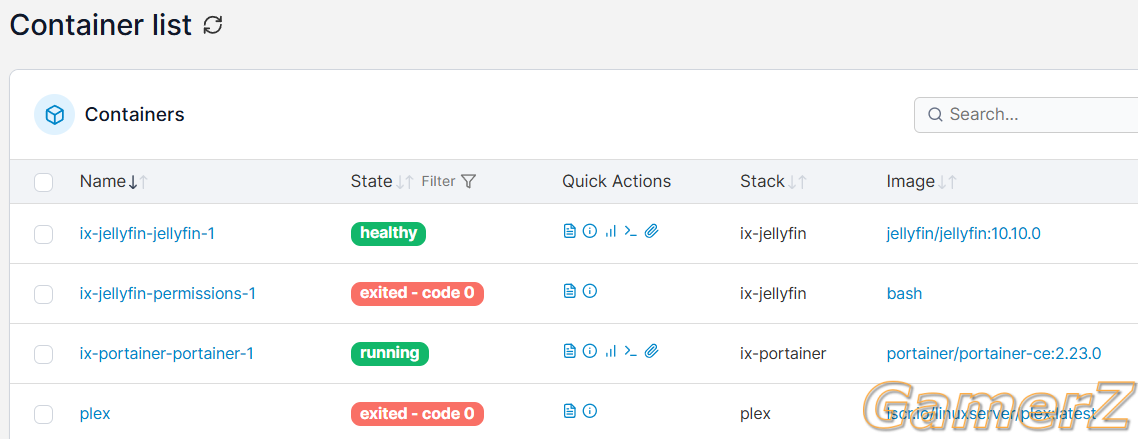This screenshot has height=439, width=1138.
Task: Sort containers by the Image column
Action: 921,181
